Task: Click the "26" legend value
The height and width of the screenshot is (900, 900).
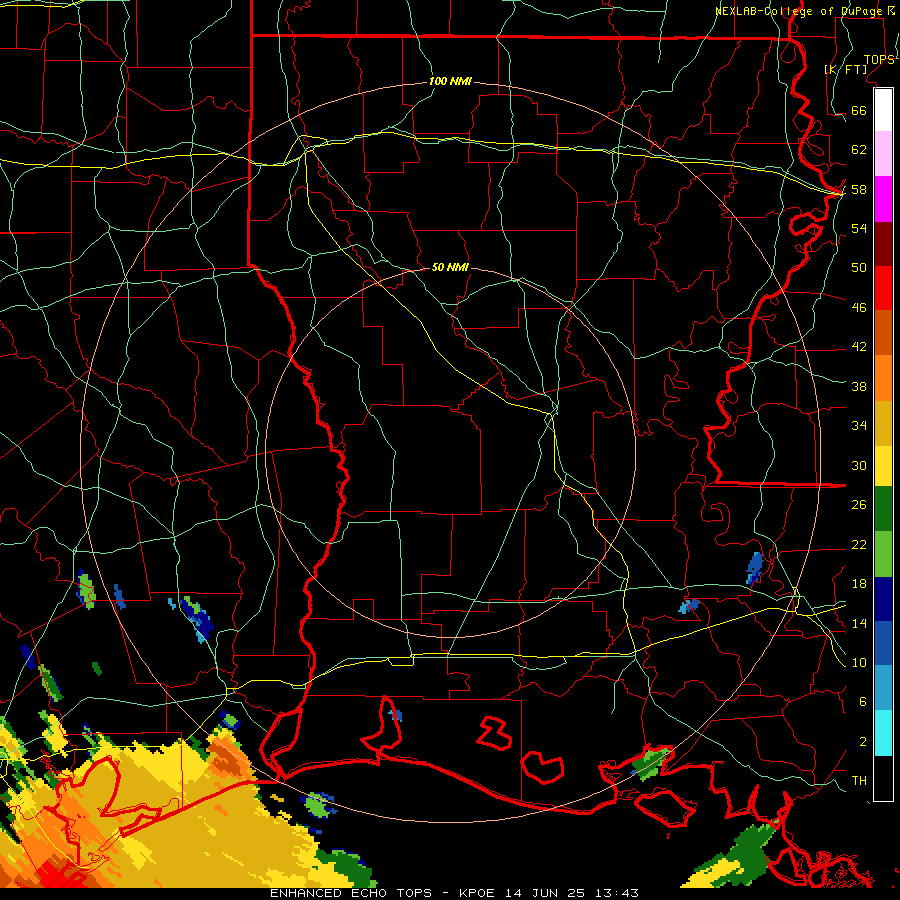Action: pyautogui.click(x=859, y=505)
